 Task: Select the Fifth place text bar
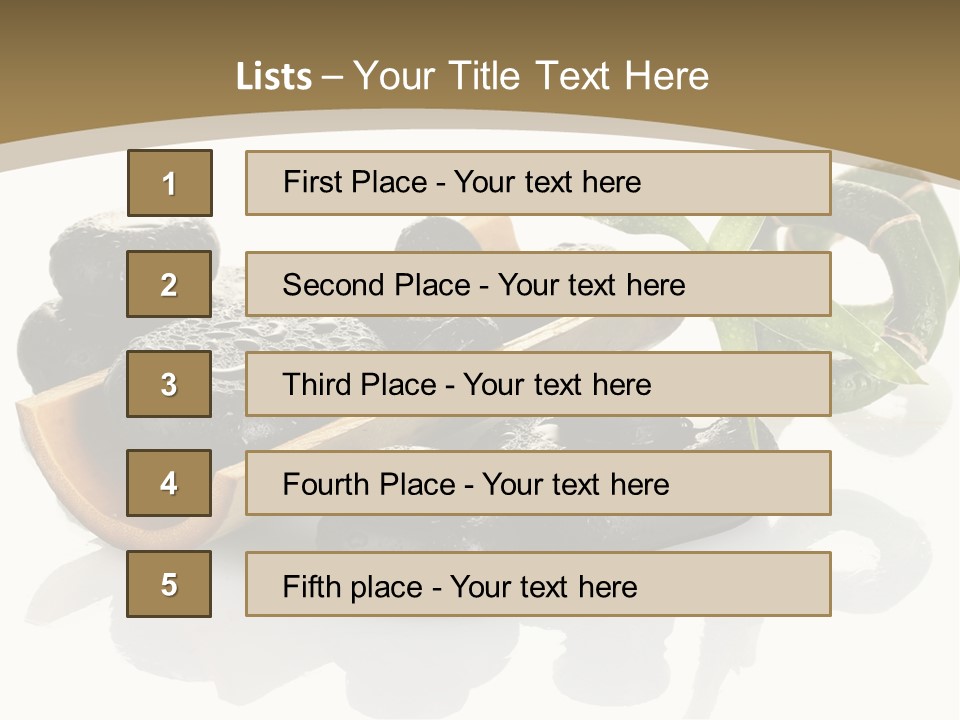click(x=538, y=584)
